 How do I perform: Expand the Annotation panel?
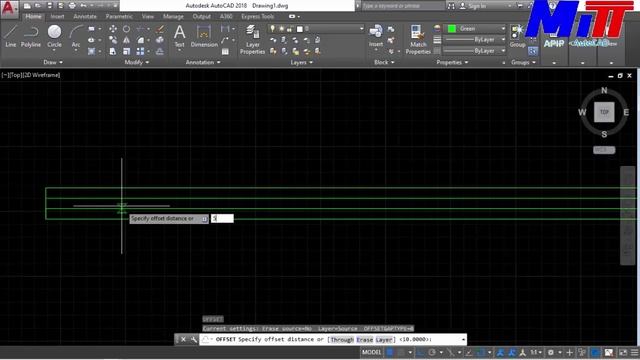click(x=203, y=62)
